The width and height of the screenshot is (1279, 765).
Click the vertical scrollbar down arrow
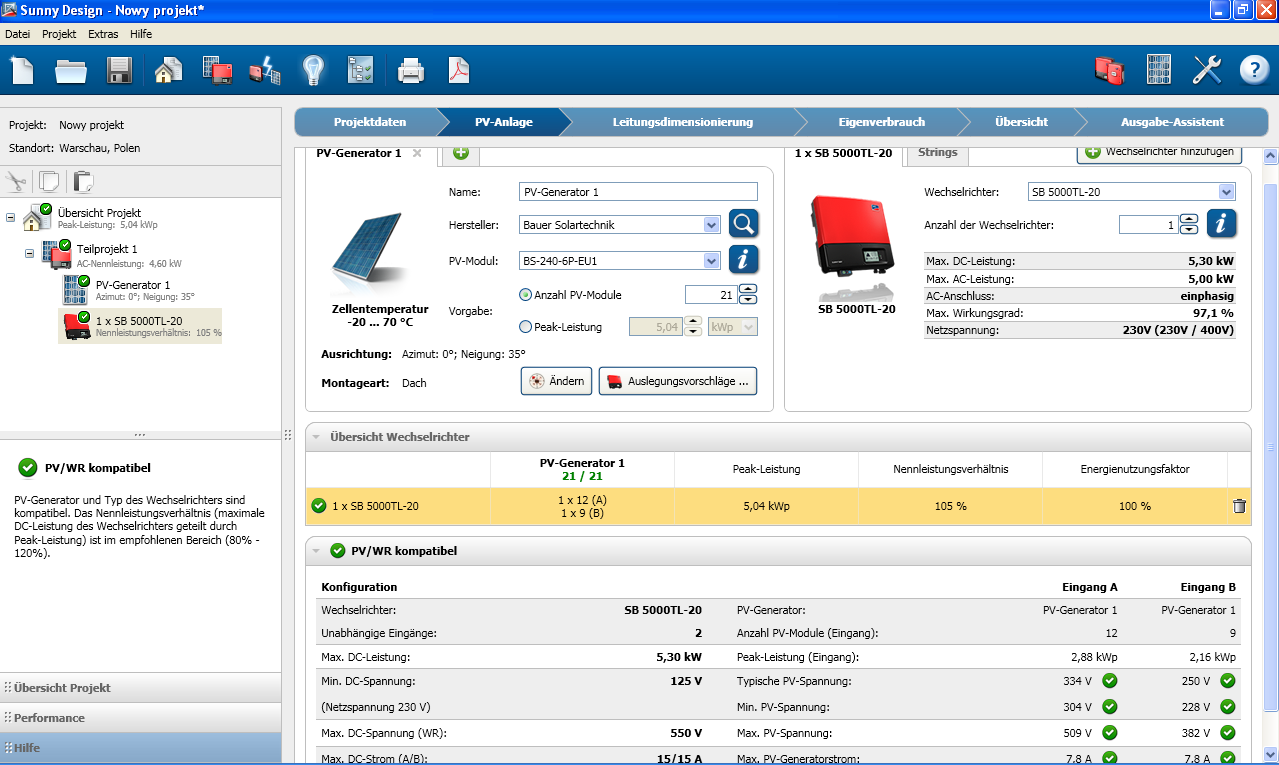(1271, 754)
